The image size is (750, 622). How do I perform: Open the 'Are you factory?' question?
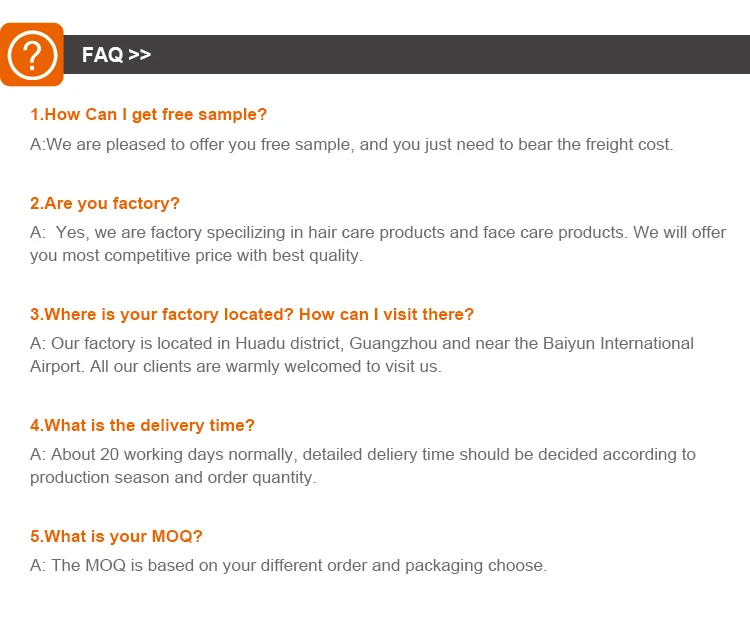[105, 203]
